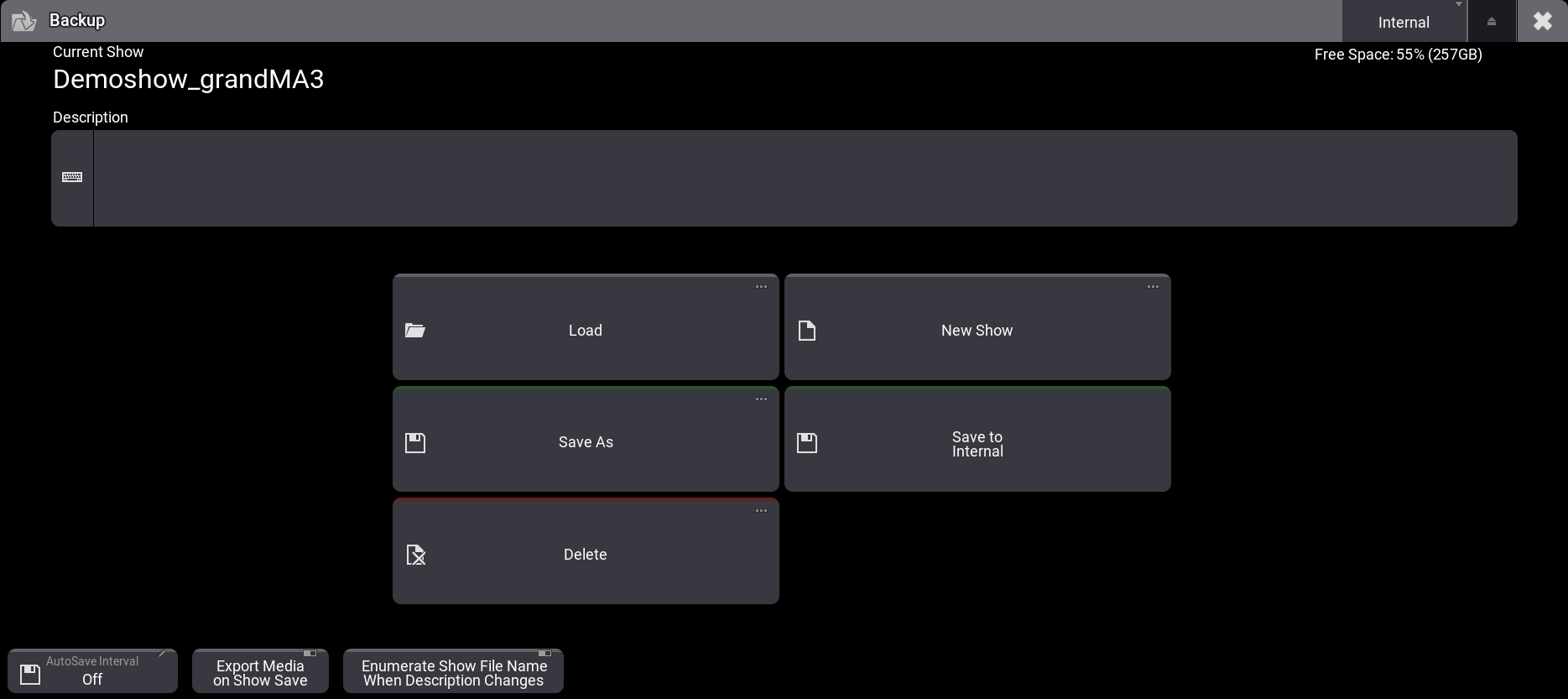Click the blank page icon on New Show
Image resolution: width=1568 pixels, height=699 pixels.
point(807,331)
